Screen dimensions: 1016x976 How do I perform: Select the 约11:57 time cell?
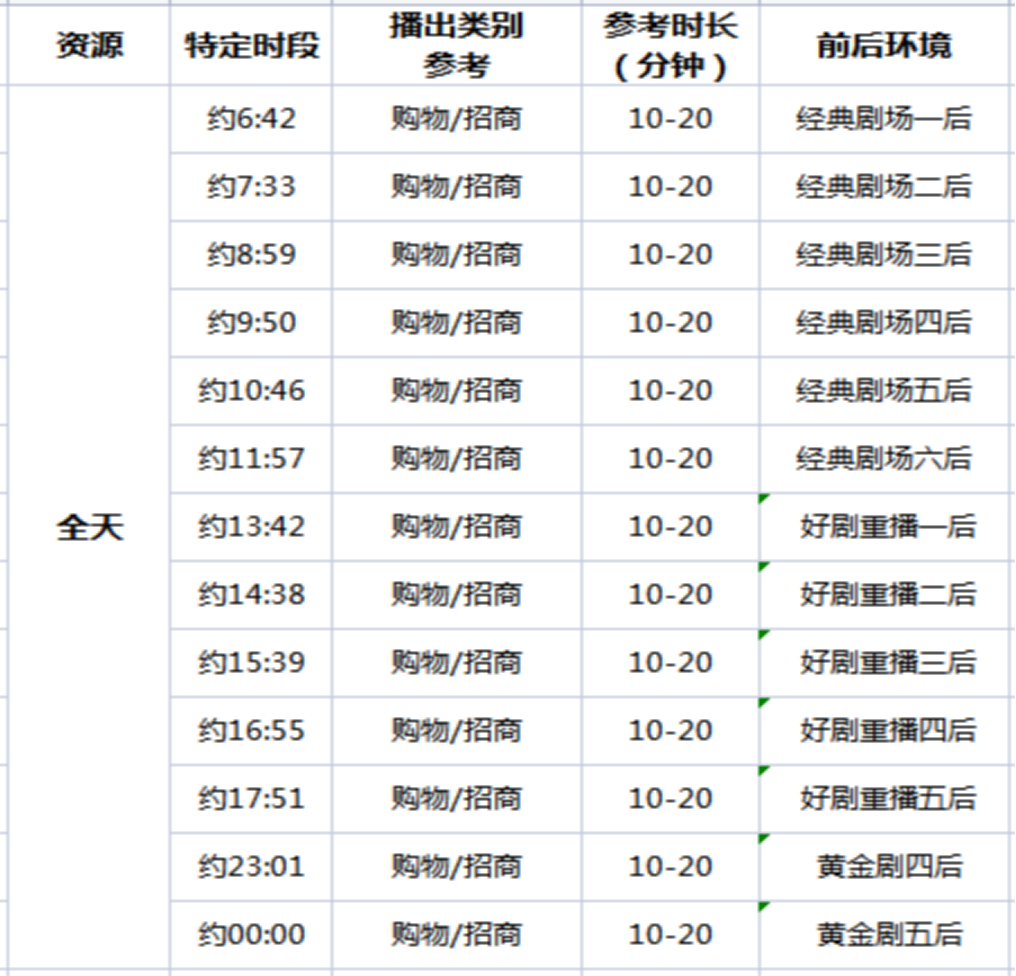click(x=251, y=459)
